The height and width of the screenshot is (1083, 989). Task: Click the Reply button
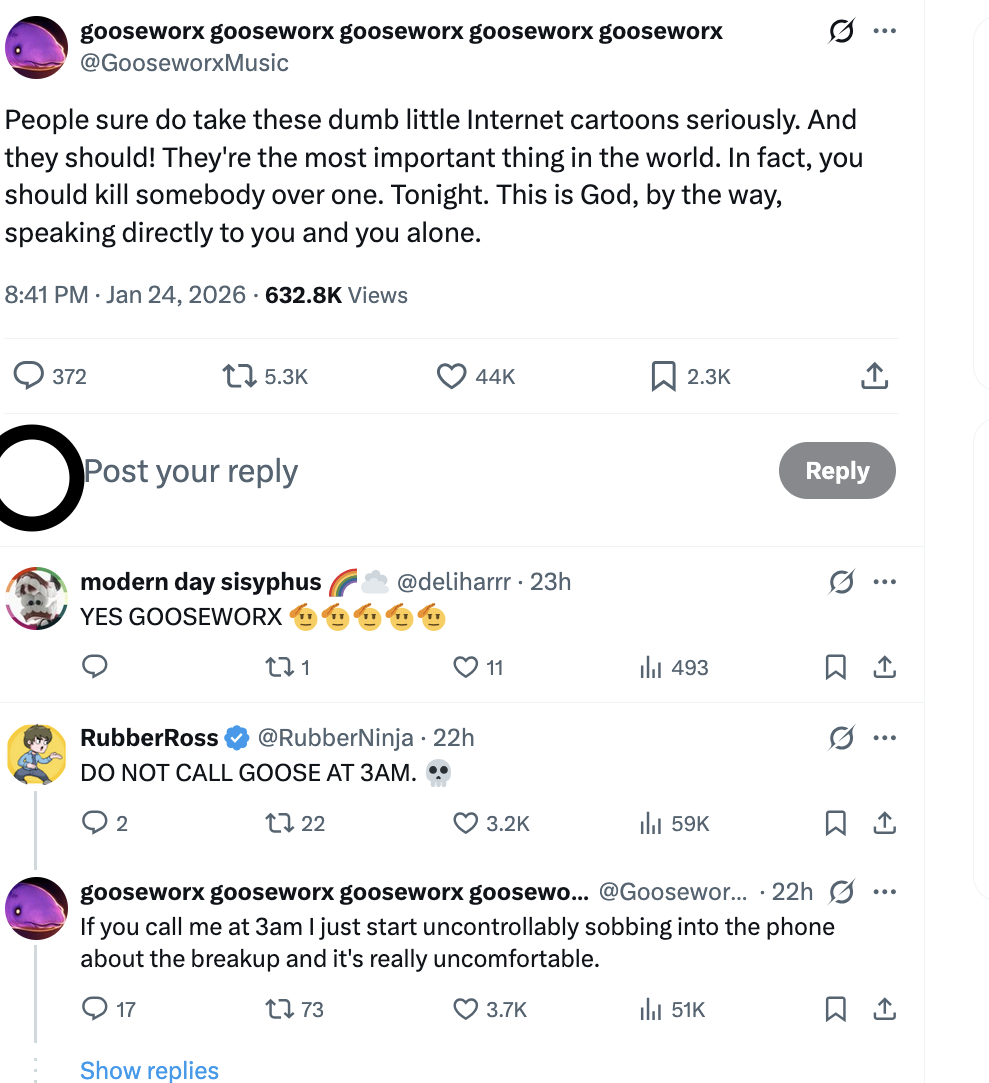tap(837, 470)
